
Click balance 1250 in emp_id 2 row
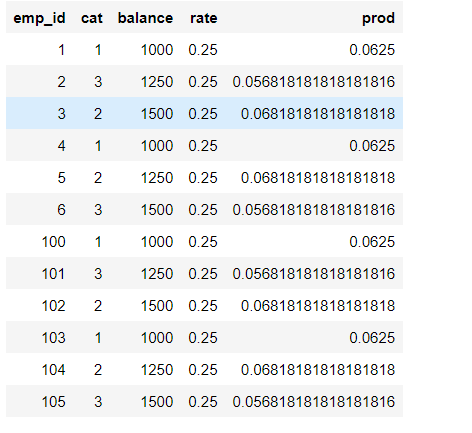157,82
